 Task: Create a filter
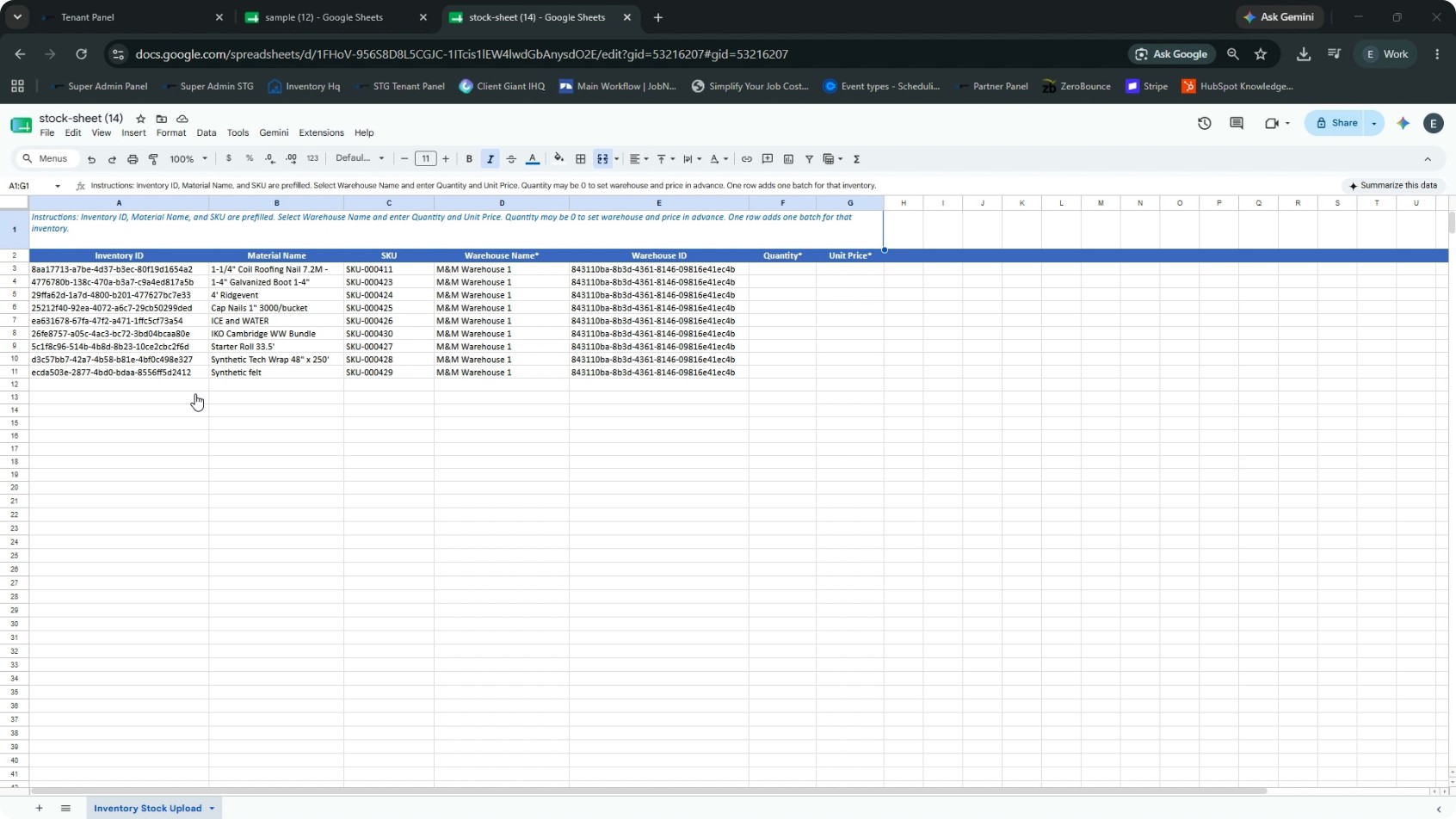click(809, 158)
